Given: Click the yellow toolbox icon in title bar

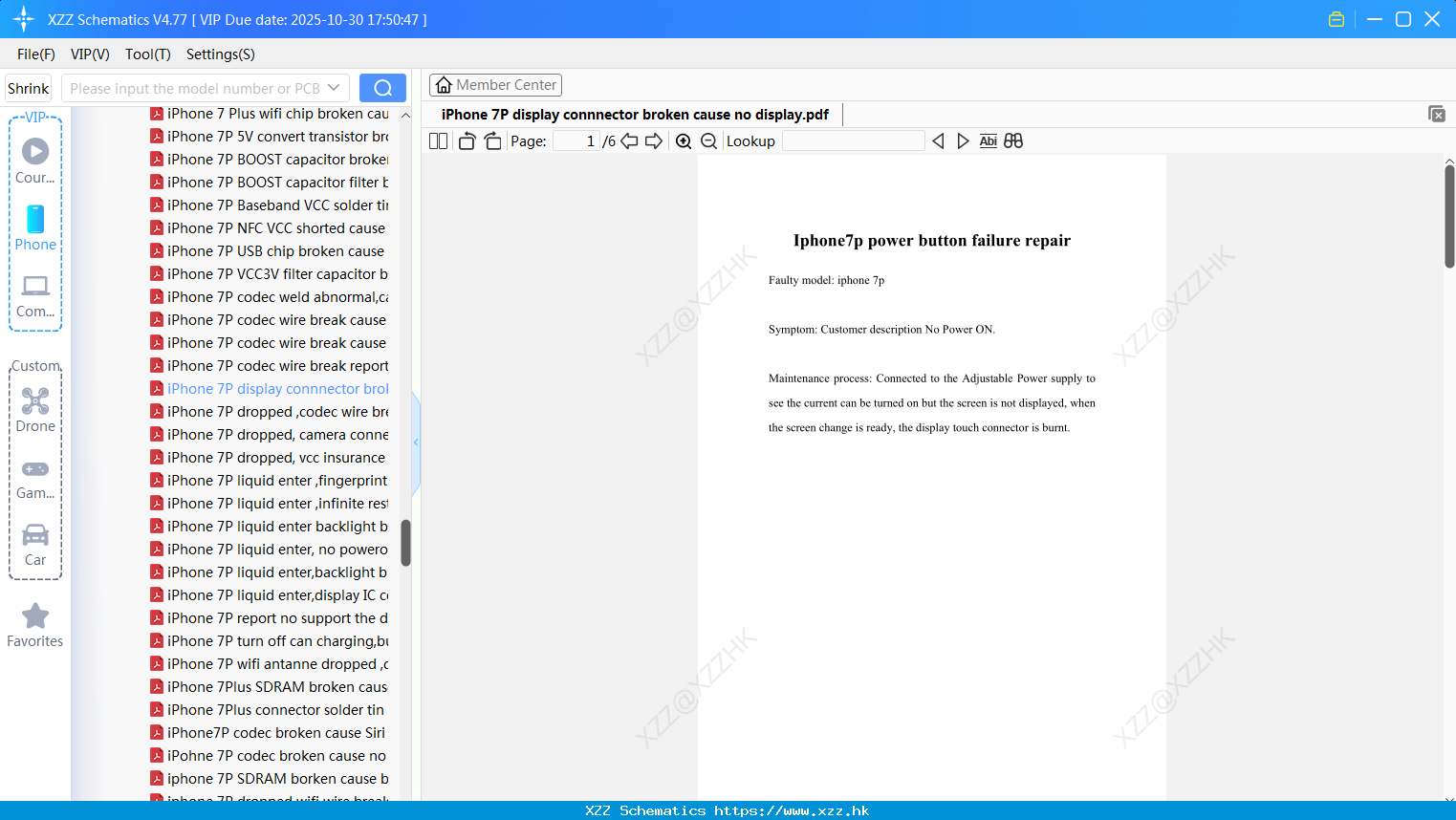Looking at the screenshot, I should (1336, 19).
